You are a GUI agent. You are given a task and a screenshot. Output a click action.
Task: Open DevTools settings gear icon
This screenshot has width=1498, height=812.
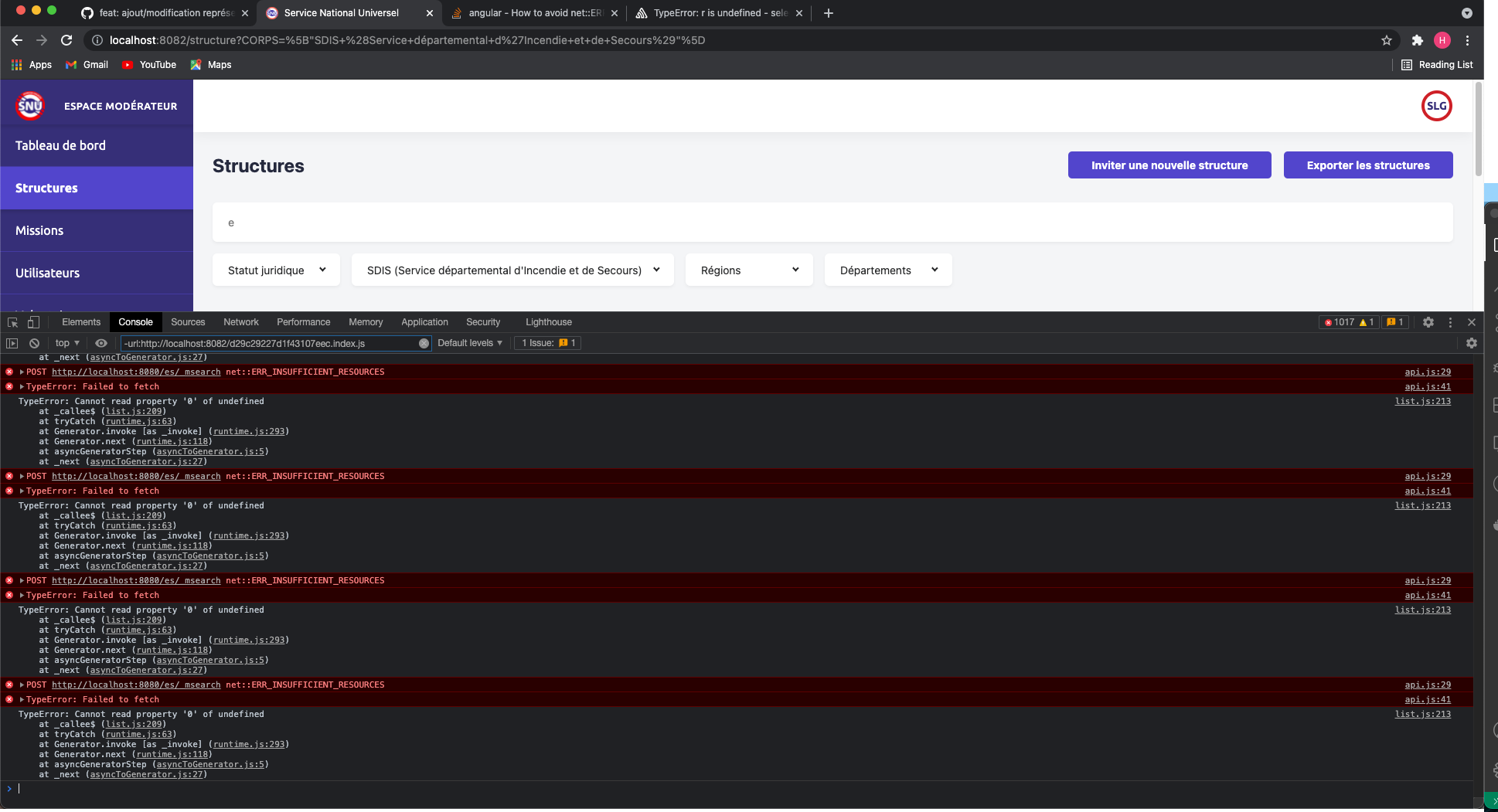(1428, 322)
